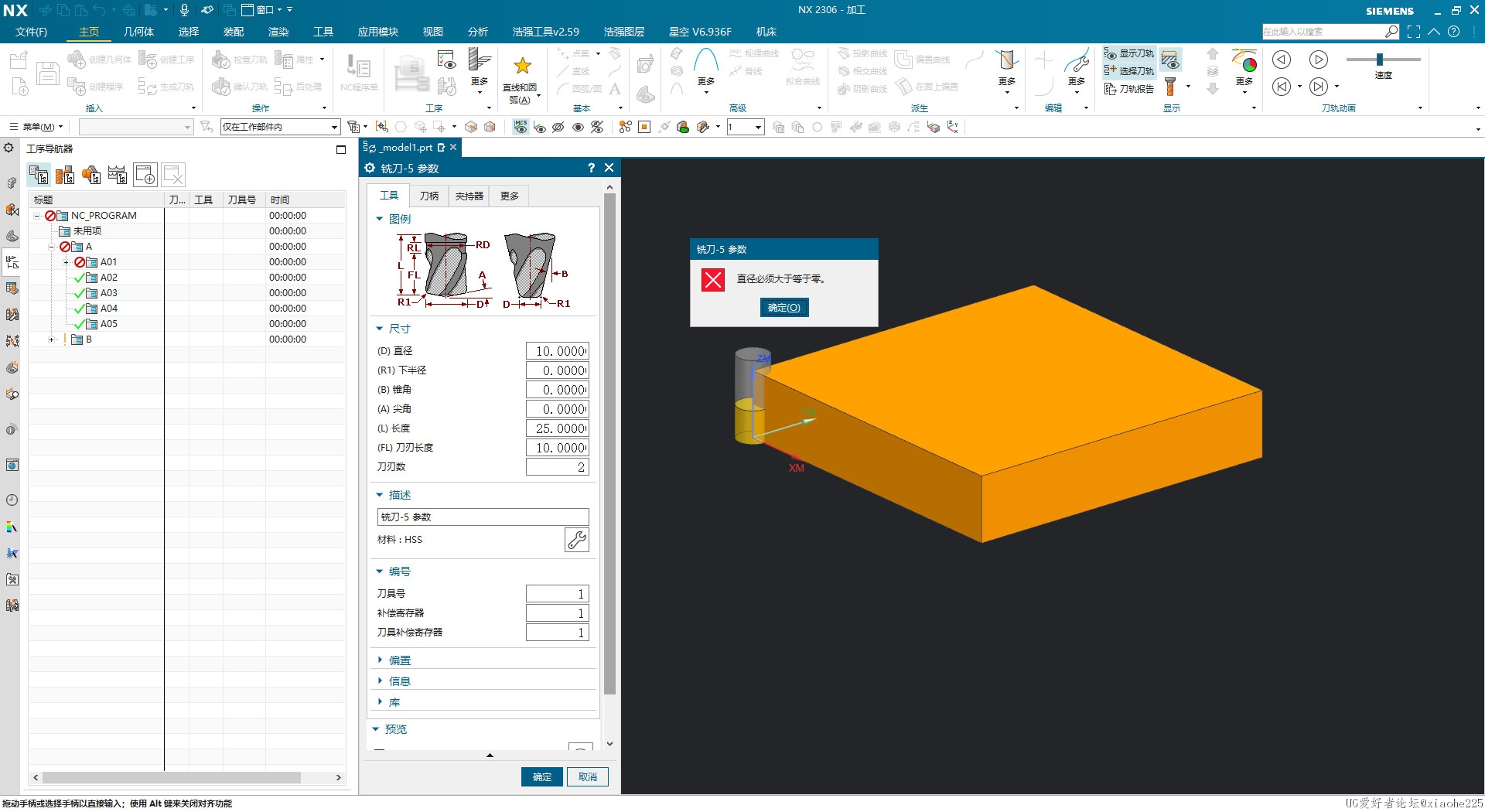Click 取消 to cancel tool dialog

tap(588, 776)
